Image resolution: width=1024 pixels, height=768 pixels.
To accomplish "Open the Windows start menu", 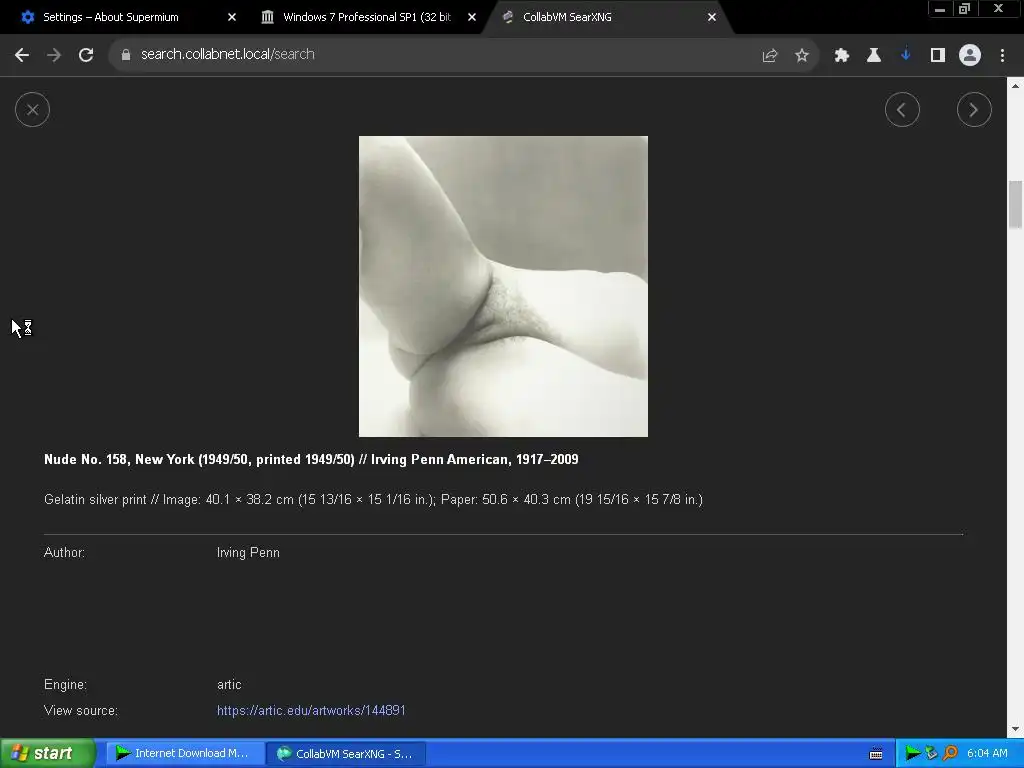I will coord(47,753).
